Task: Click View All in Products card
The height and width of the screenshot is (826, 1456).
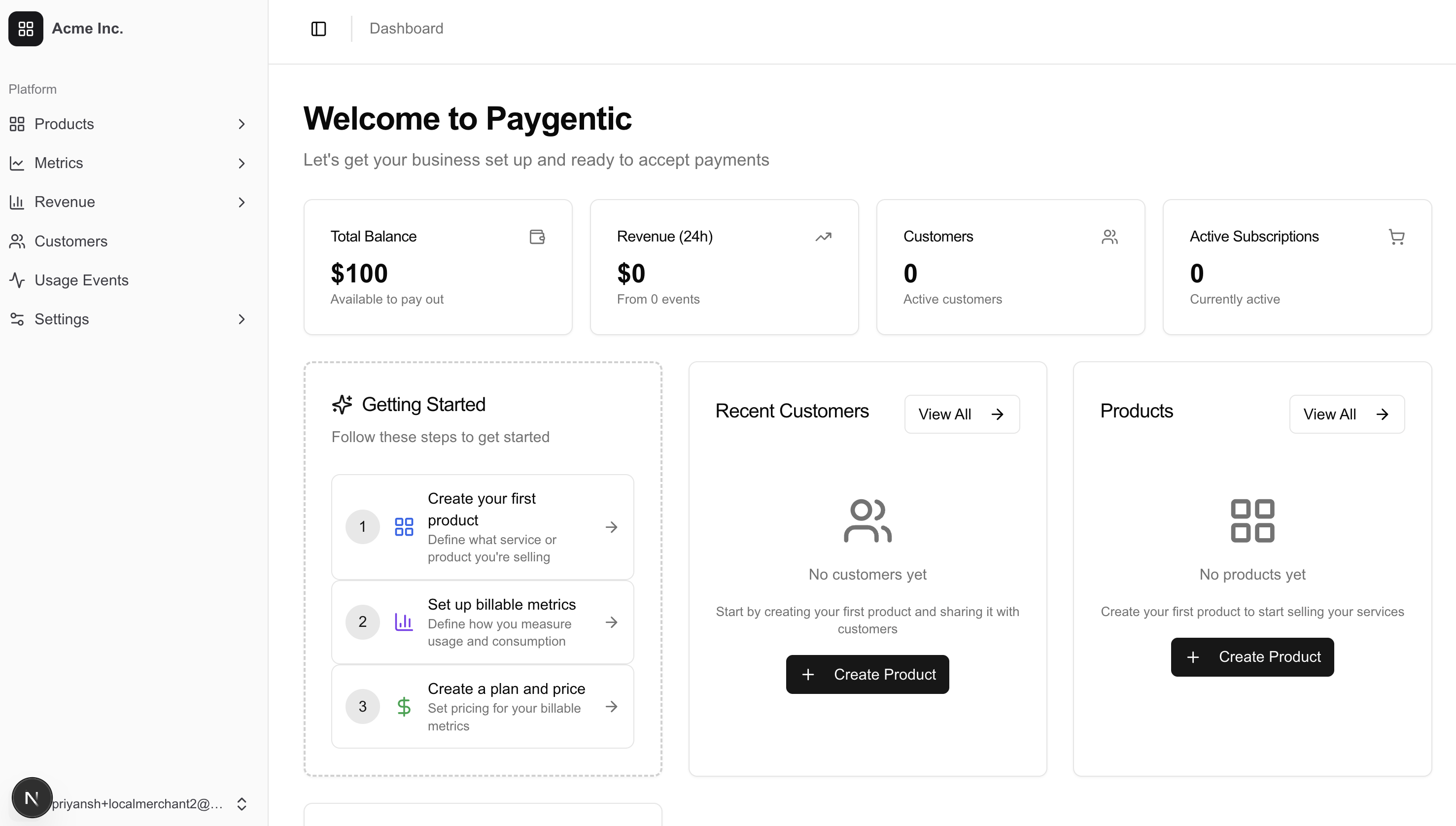Action: 1347,414
